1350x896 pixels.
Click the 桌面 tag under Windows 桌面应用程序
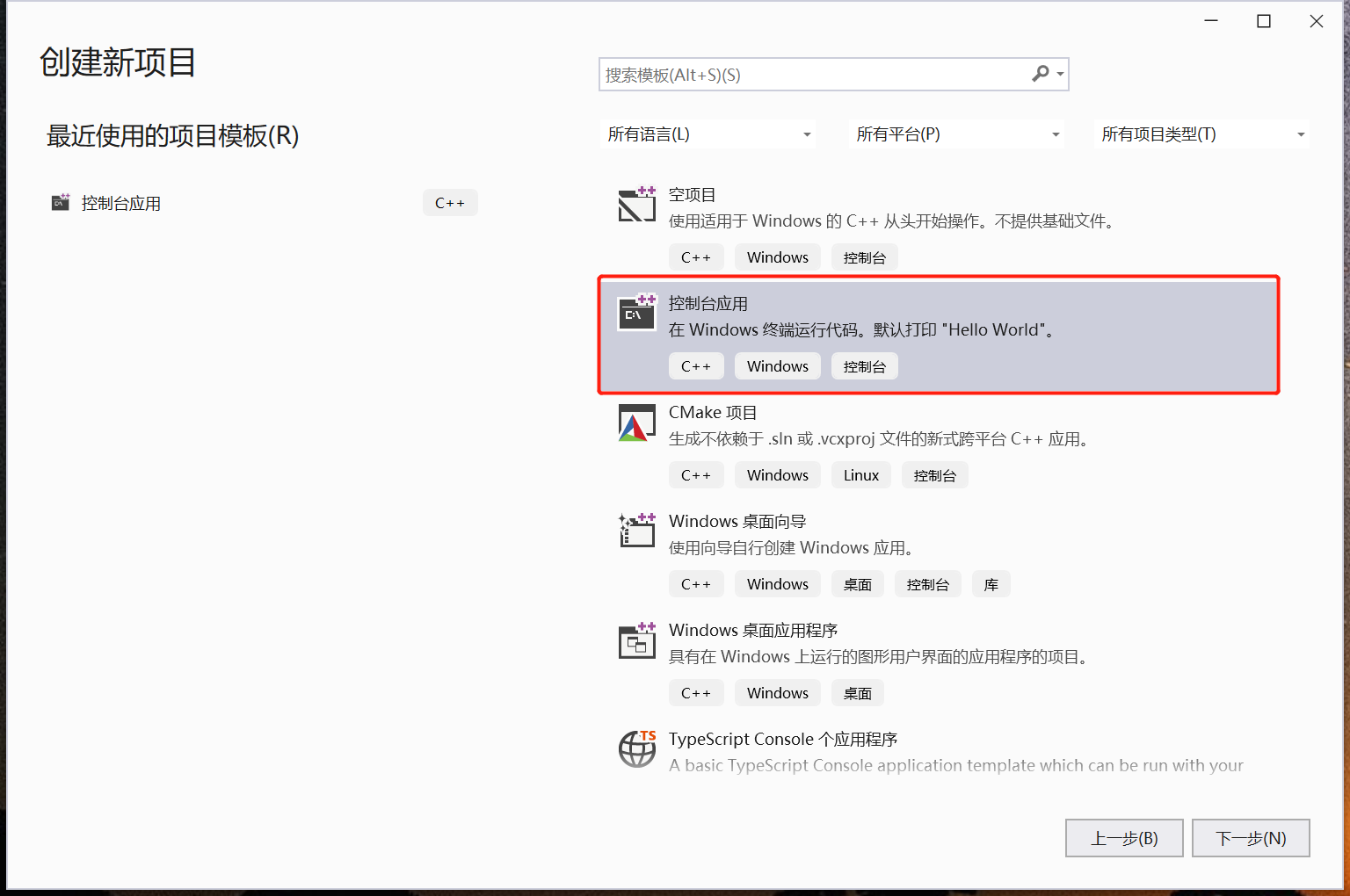click(x=858, y=693)
